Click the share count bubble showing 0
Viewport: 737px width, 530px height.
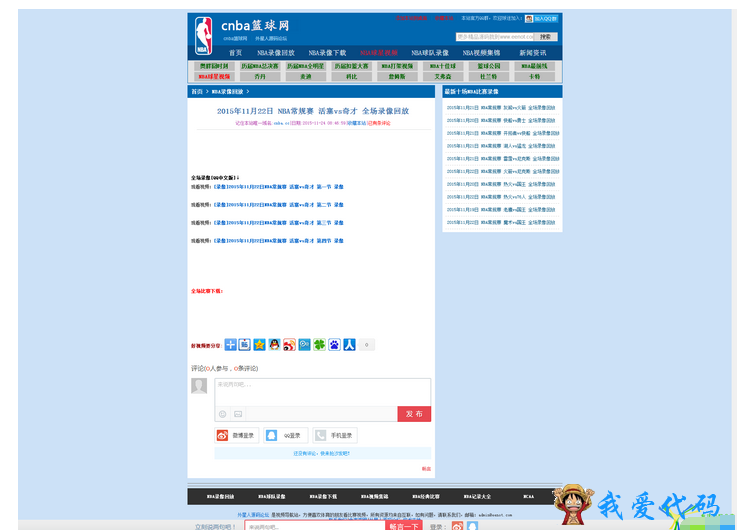[x=367, y=345]
